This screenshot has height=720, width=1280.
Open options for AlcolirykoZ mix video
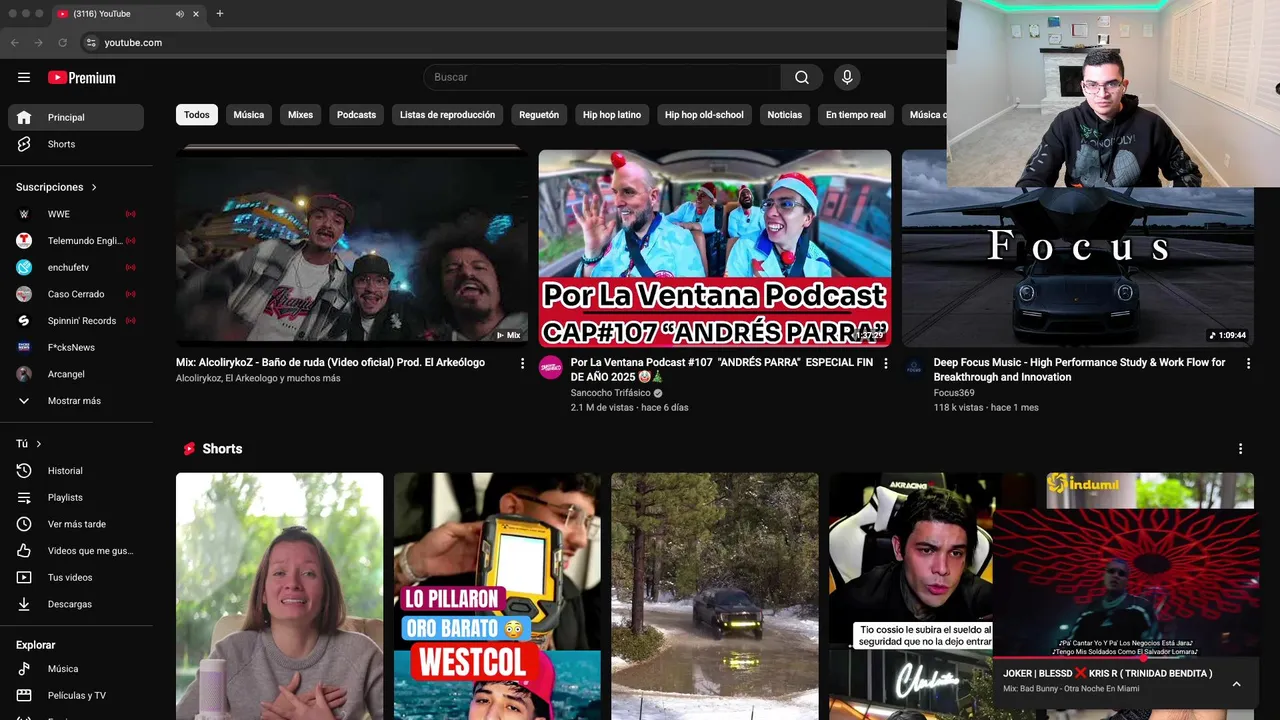522,364
